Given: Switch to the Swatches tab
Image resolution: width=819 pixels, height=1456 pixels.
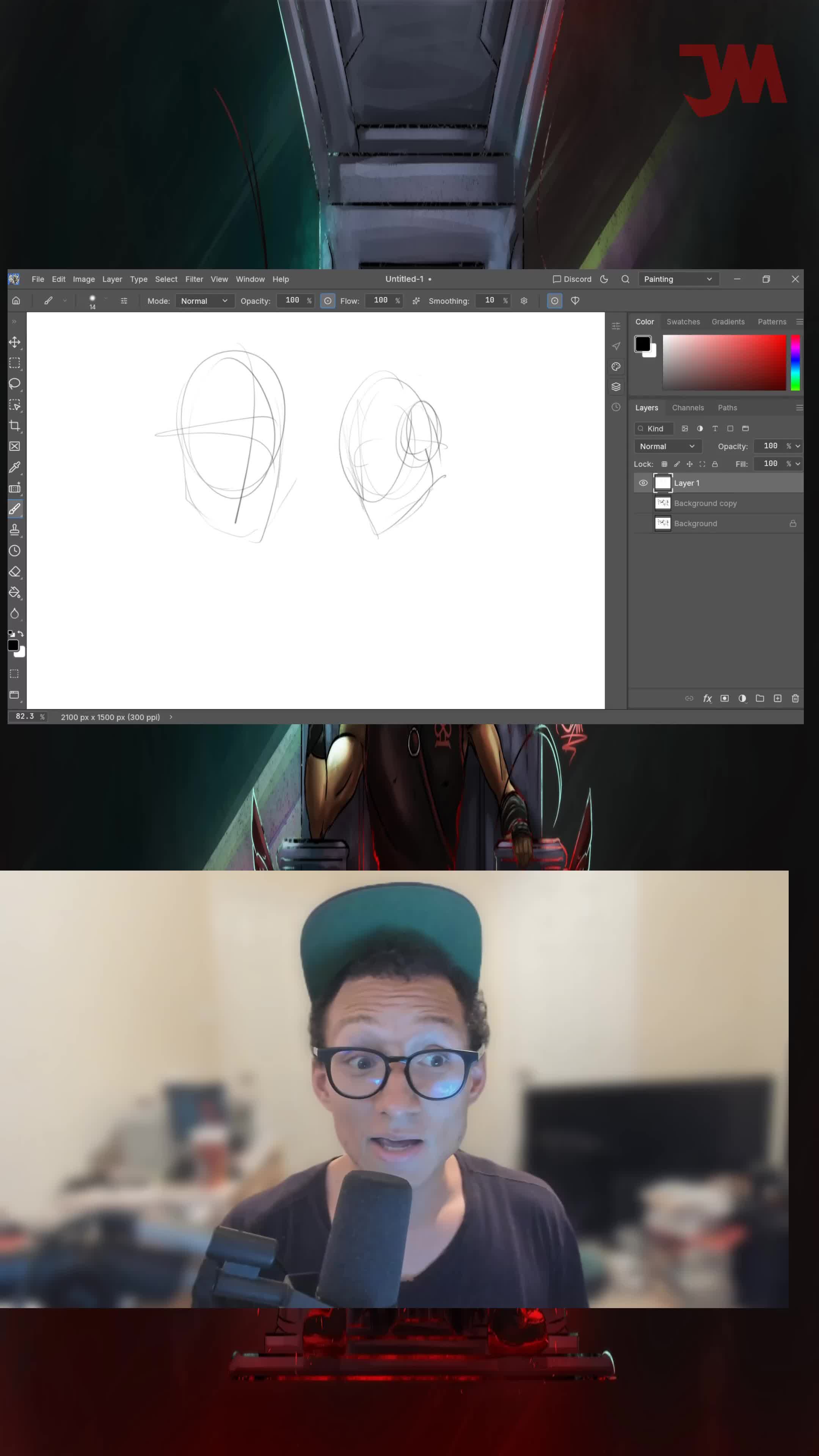Looking at the screenshot, I should coord(683,322).
